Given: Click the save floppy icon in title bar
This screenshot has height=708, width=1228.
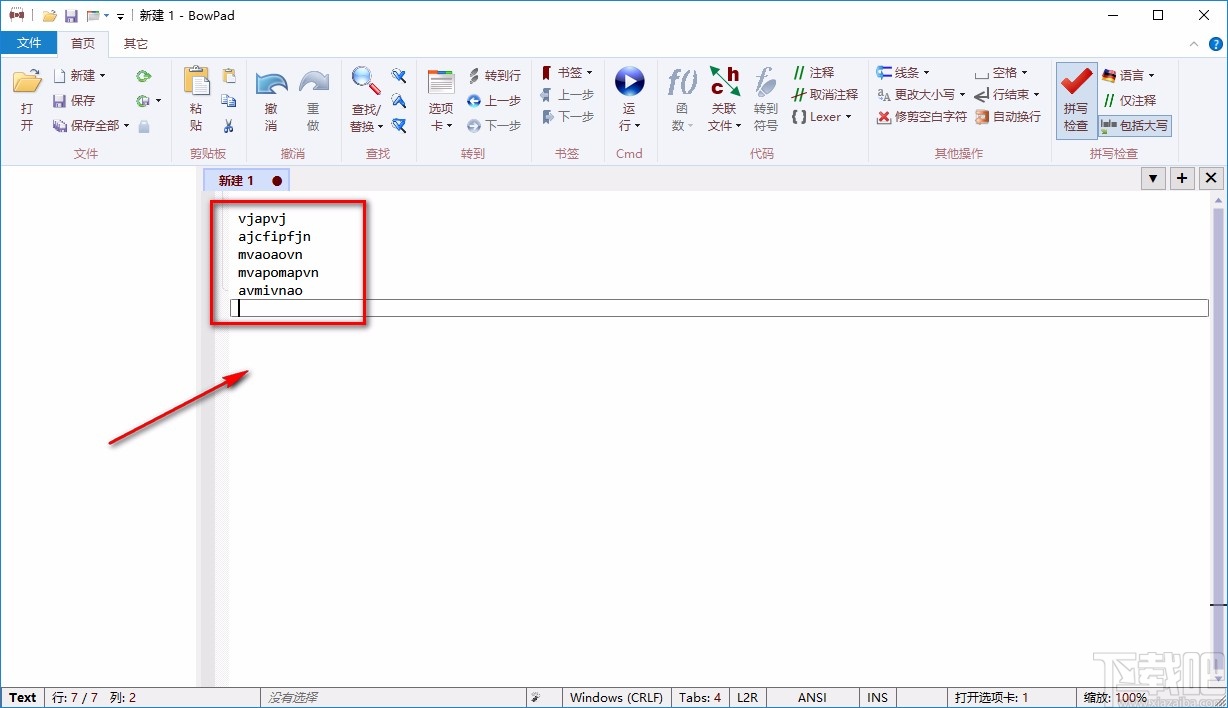Looking at the screenshot, I should (x=71, y=16).
